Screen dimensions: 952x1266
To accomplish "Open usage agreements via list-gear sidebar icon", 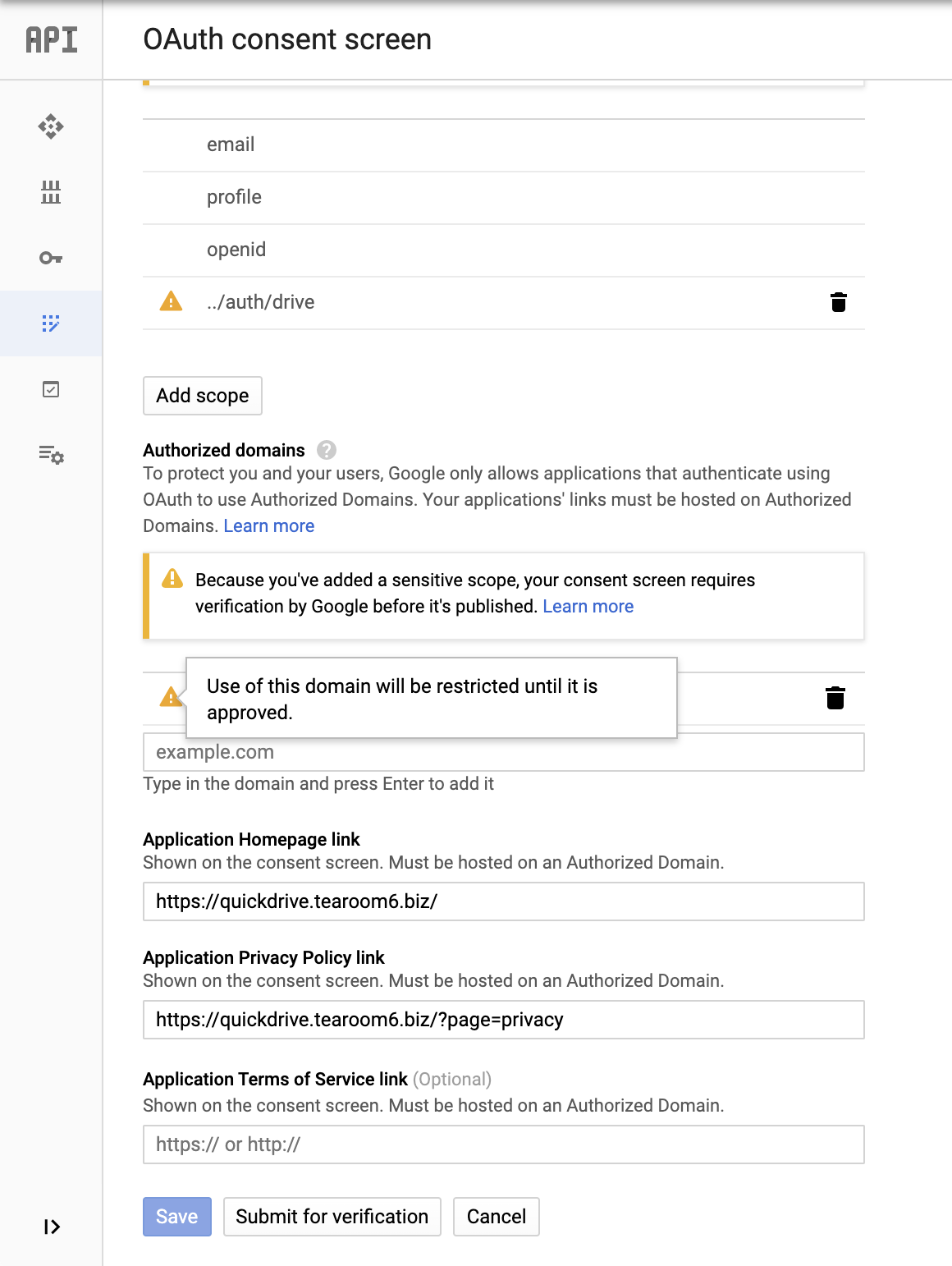I will click(51, 456).
